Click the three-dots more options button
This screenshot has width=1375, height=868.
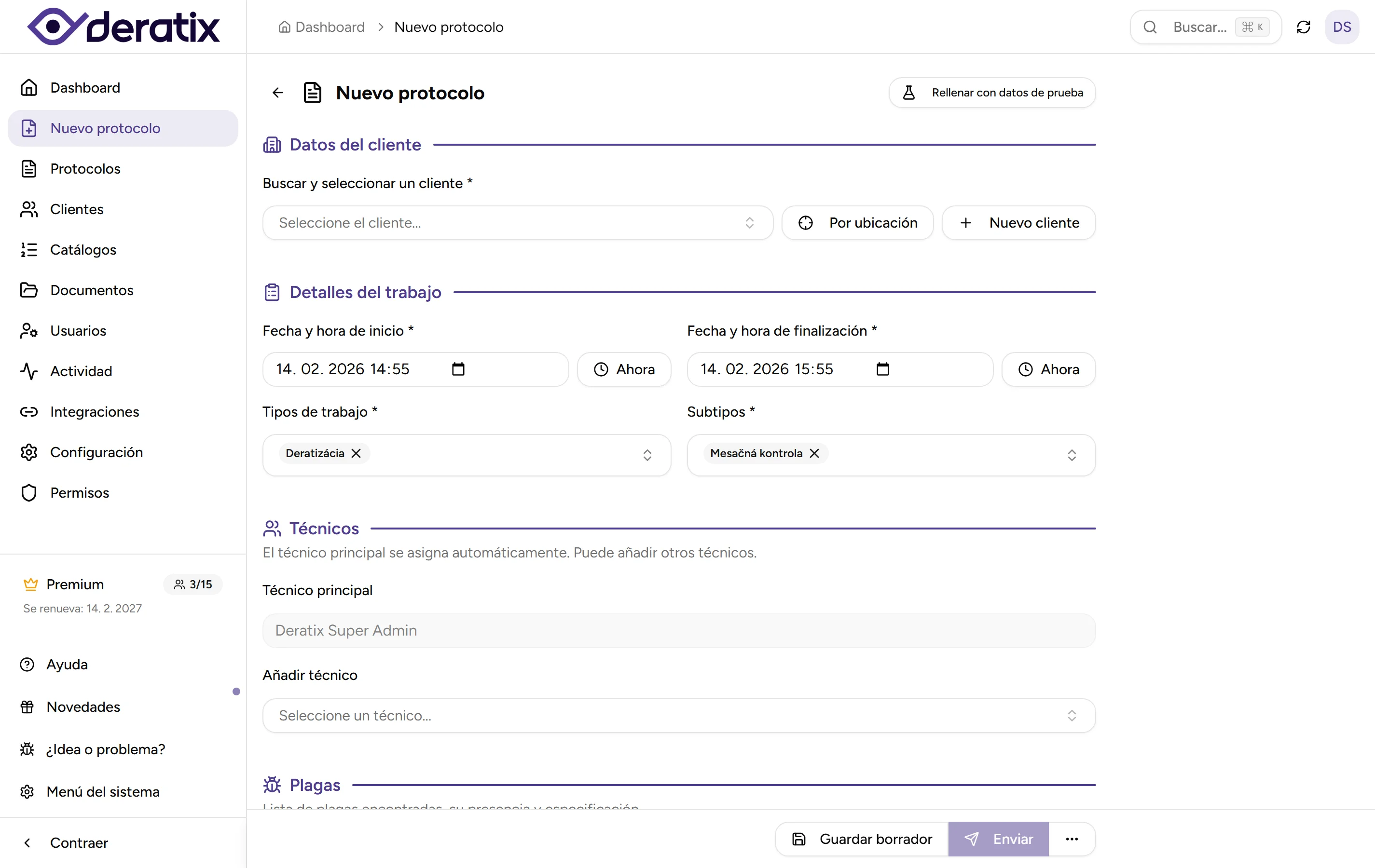[x=1072, y=839]
